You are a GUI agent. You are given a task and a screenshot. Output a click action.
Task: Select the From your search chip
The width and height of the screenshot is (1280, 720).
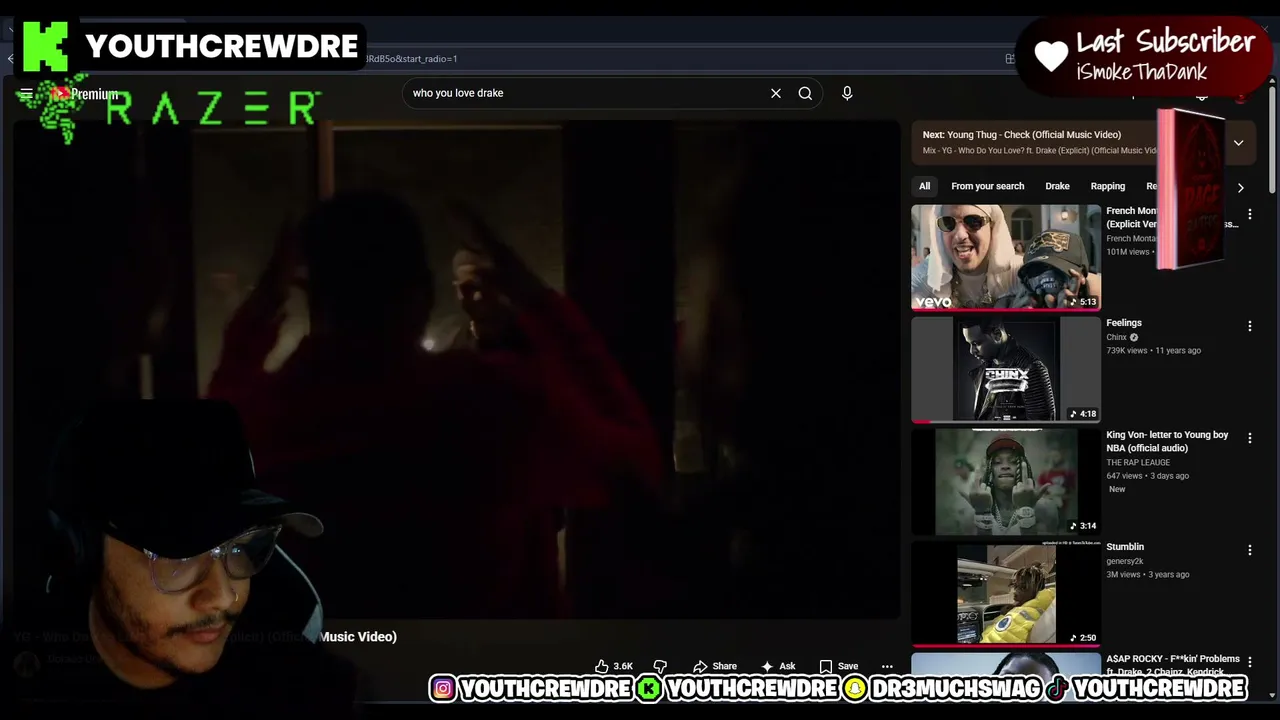[988, 186]
